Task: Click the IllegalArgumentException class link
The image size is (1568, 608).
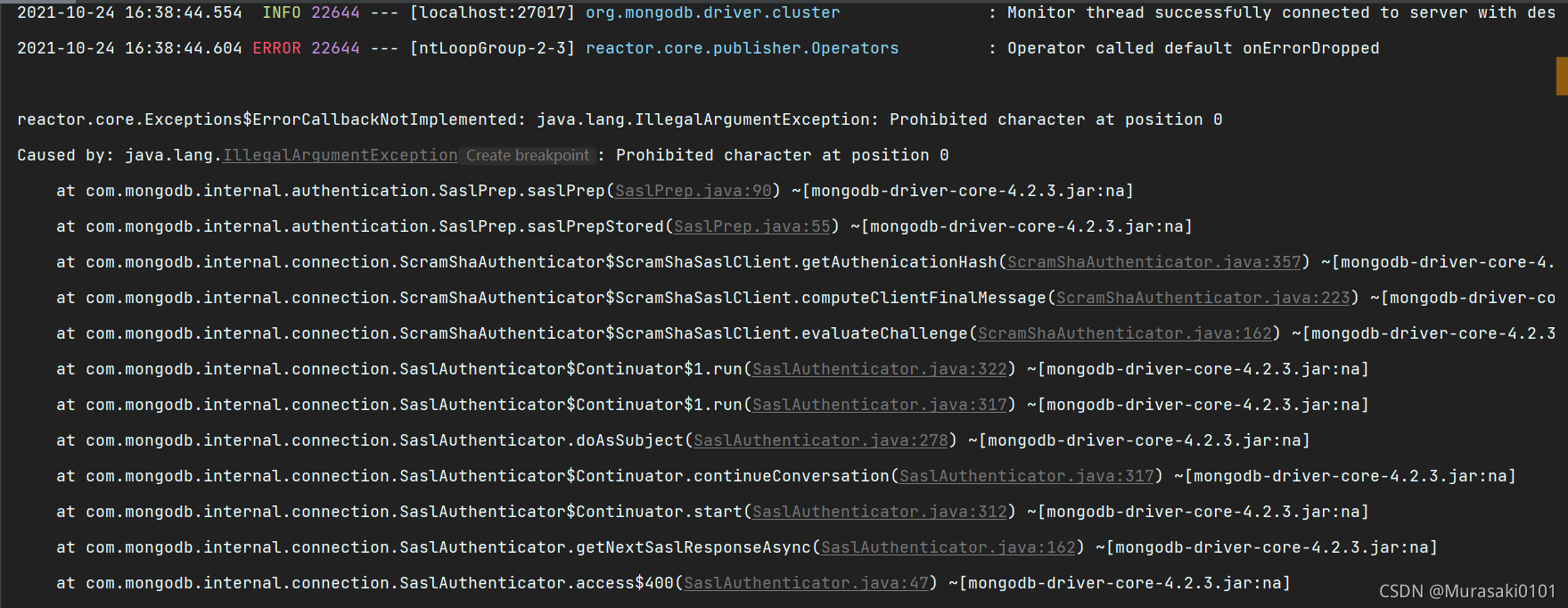Action: [x=341, y=155]
